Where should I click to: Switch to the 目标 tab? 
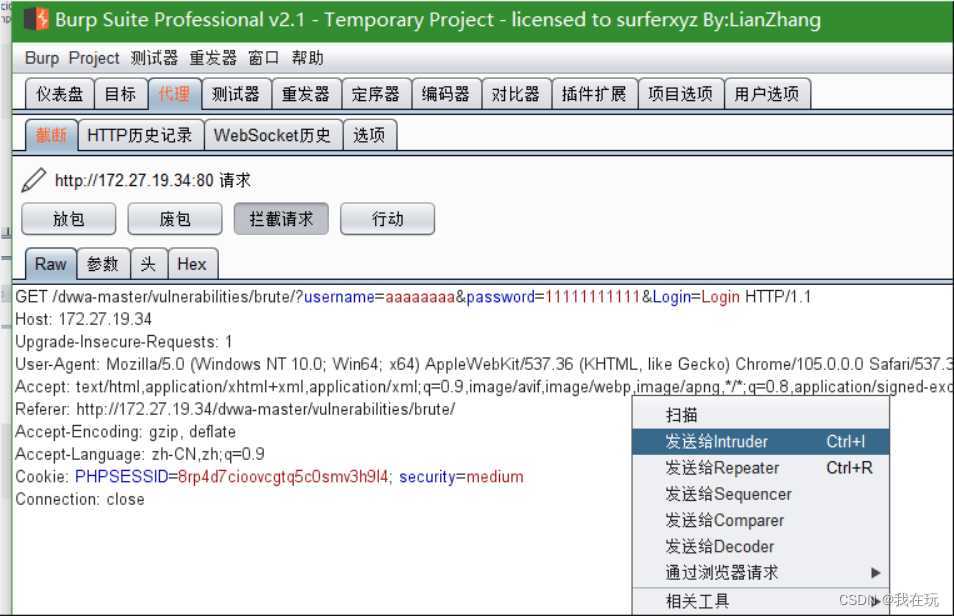120,94
